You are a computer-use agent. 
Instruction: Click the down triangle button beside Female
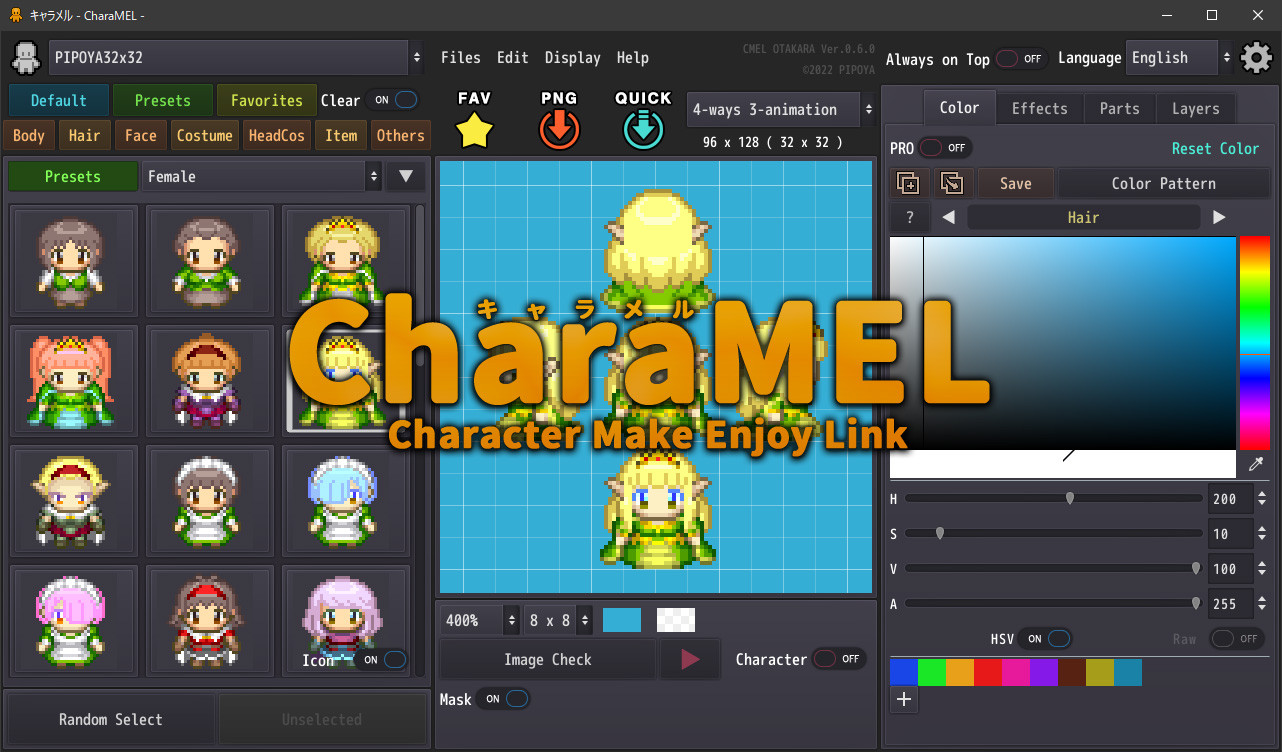405,177
